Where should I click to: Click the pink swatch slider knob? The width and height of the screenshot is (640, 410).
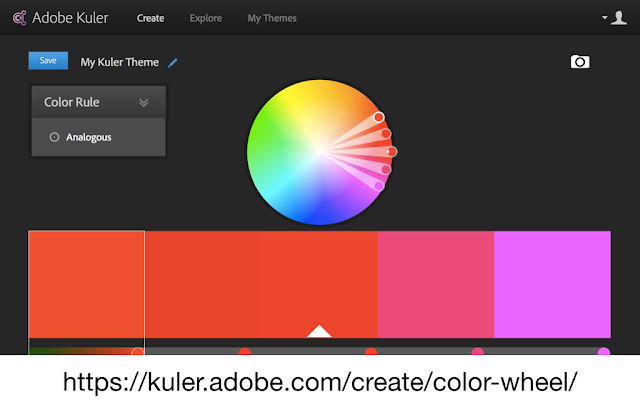478,351
